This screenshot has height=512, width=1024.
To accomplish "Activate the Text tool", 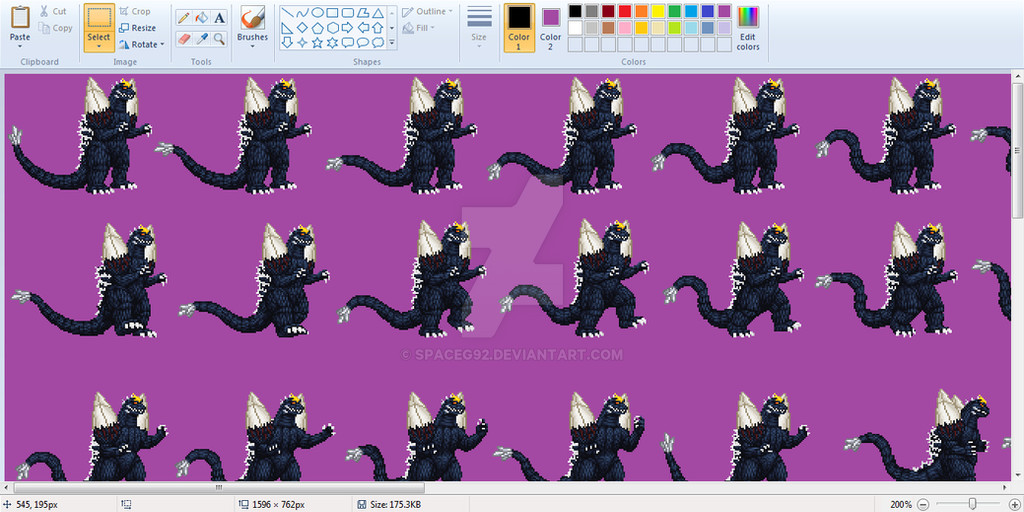I will [219, 18].
